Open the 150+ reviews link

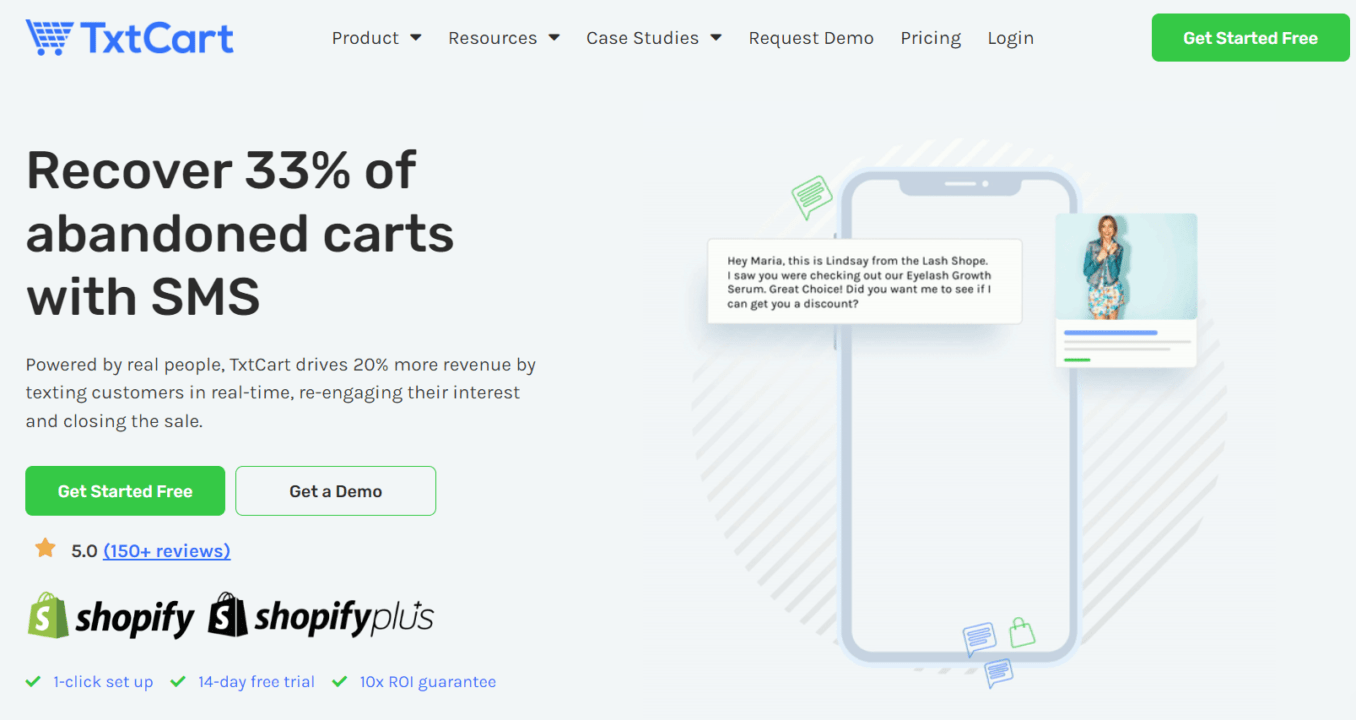click(166, 550)
